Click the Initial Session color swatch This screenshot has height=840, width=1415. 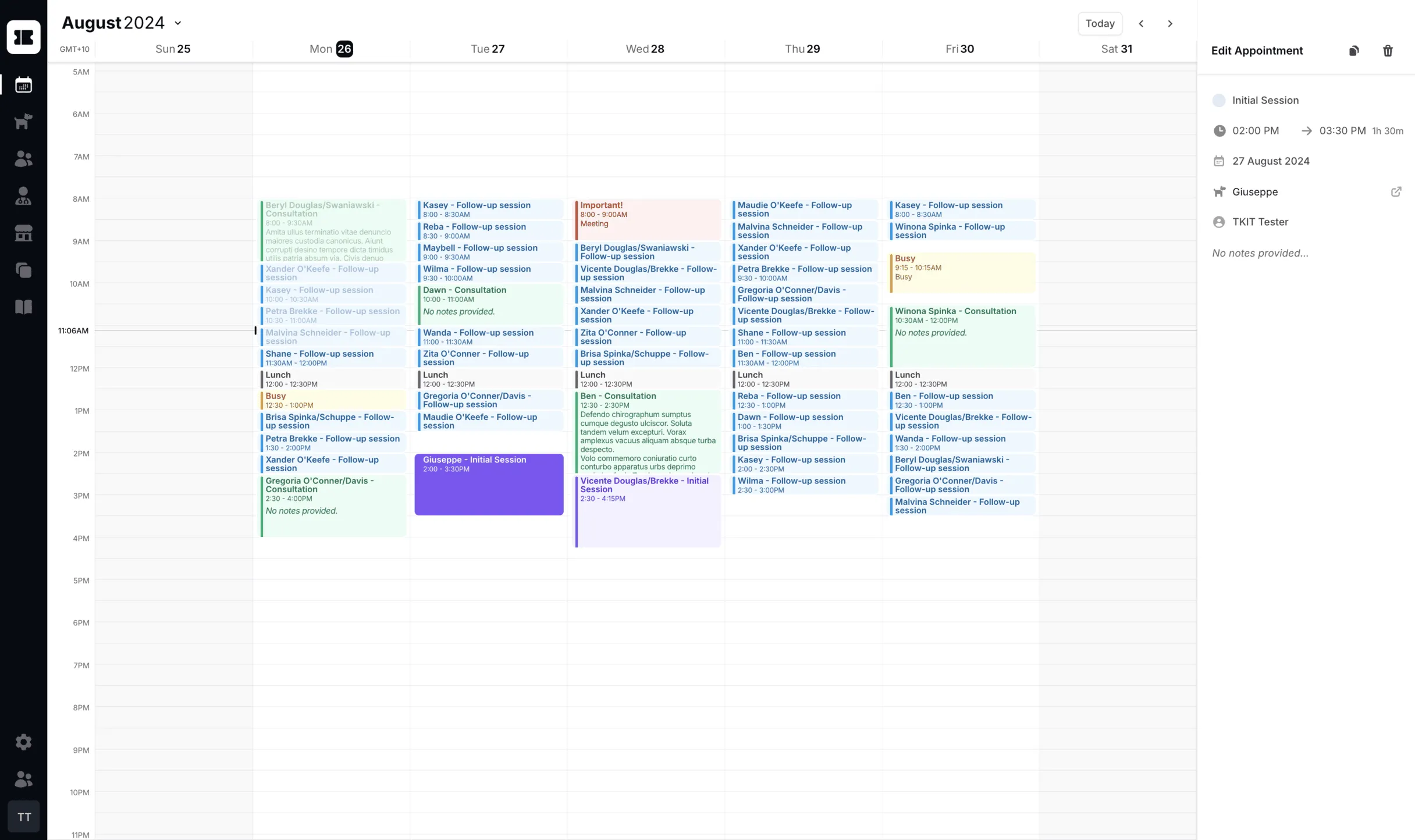(1219, 100)
